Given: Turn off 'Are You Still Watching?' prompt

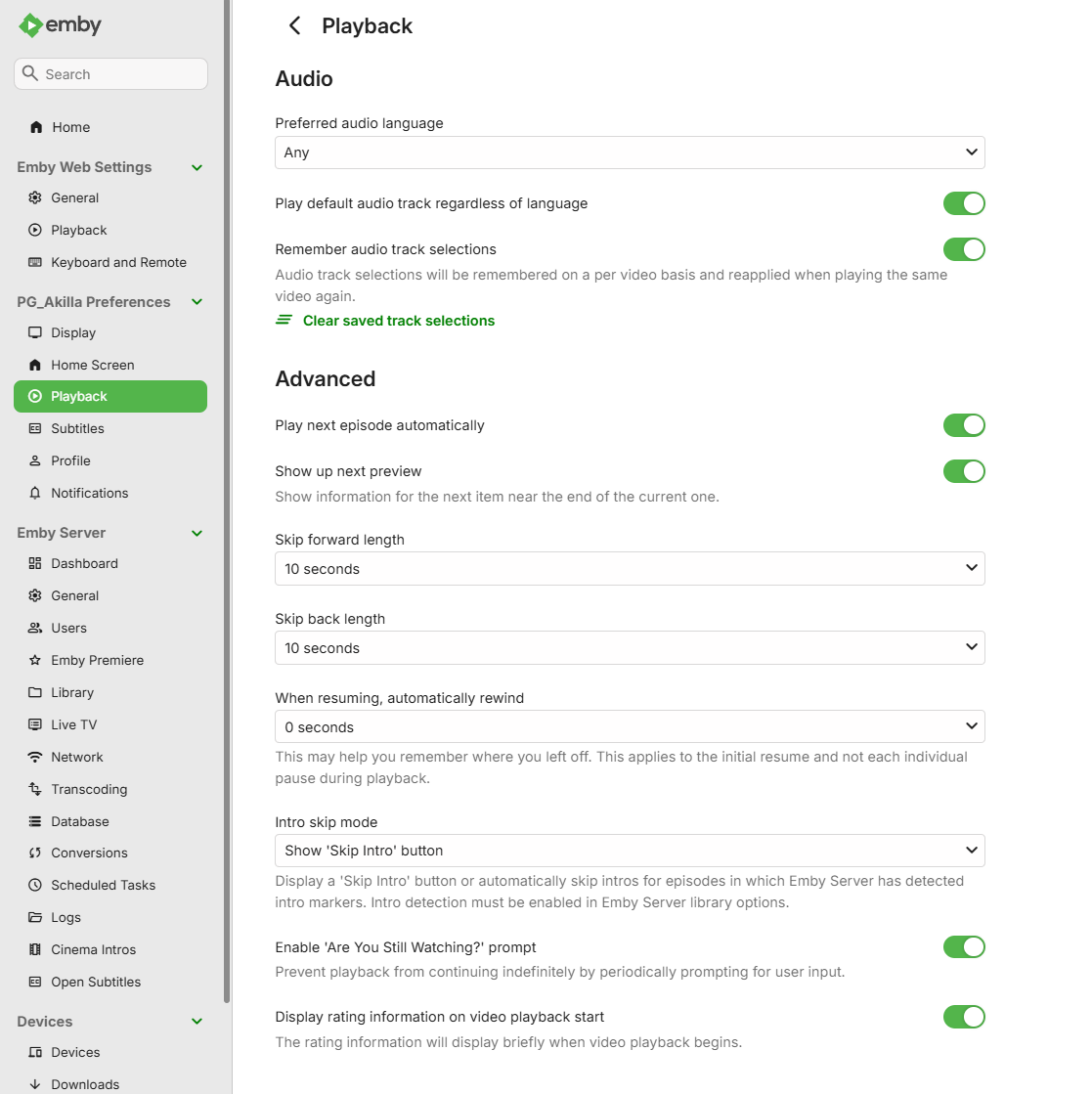Looking at the screenshot, I should pyautogui.click(x=963, y=946).
